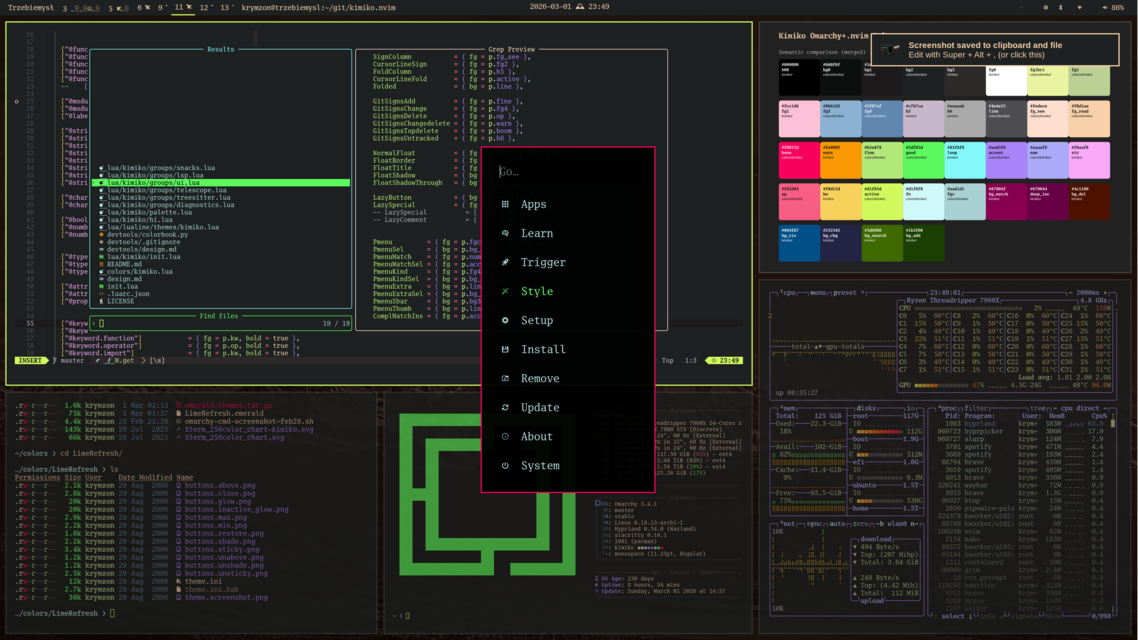Switch to workspace 12 in top bar

click(x=206, y=7)
